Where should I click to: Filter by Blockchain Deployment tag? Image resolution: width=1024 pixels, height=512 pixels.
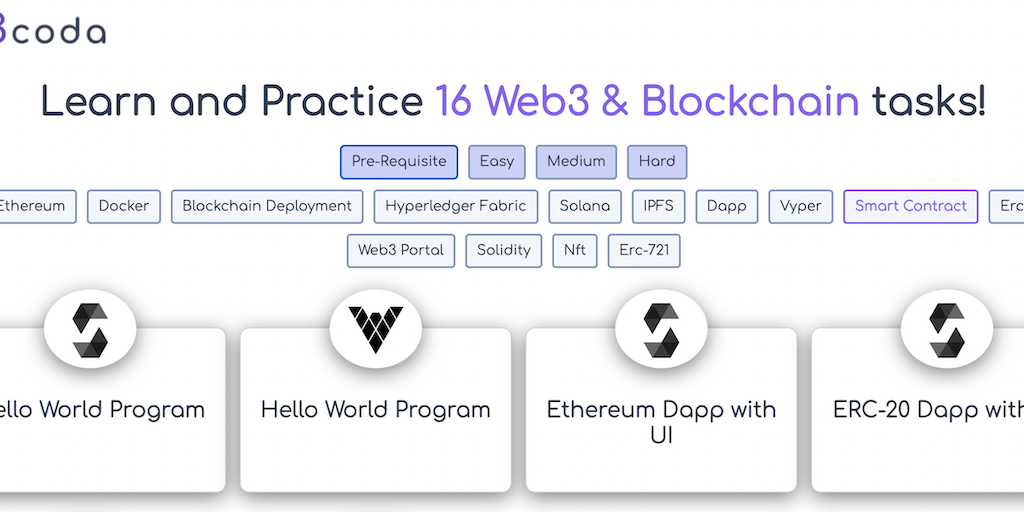[267, 207]
